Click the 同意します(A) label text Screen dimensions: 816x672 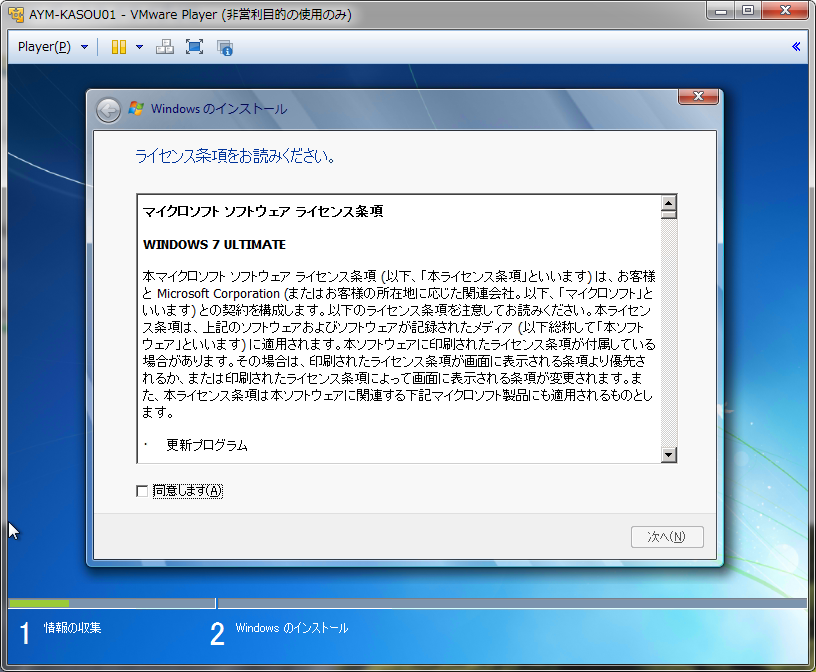coord(188,491)
